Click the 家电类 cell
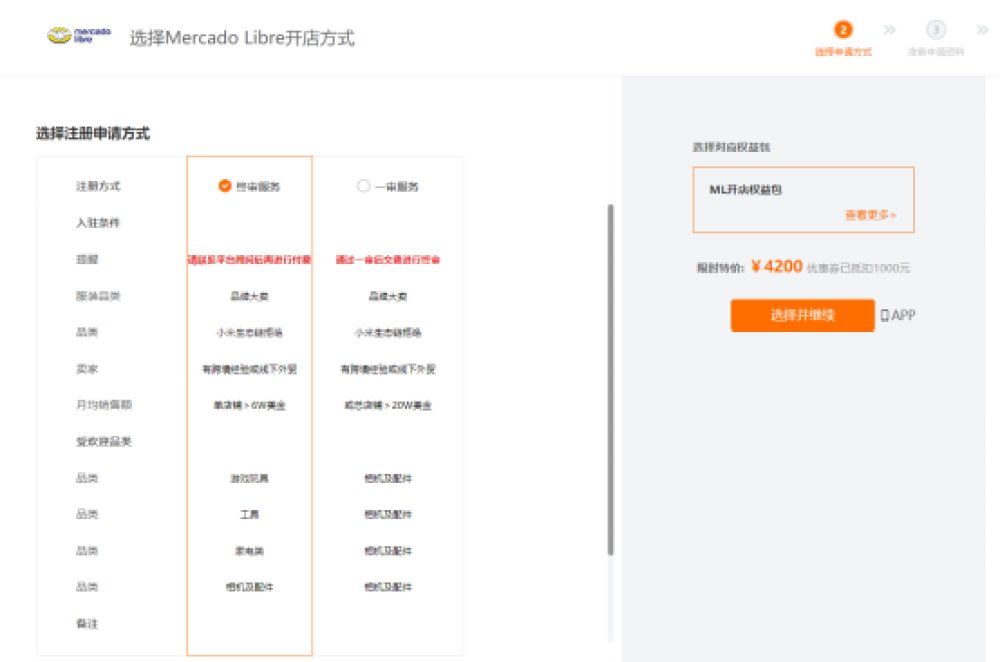This screenshot has height=662, width=1000. coord(249,550)
